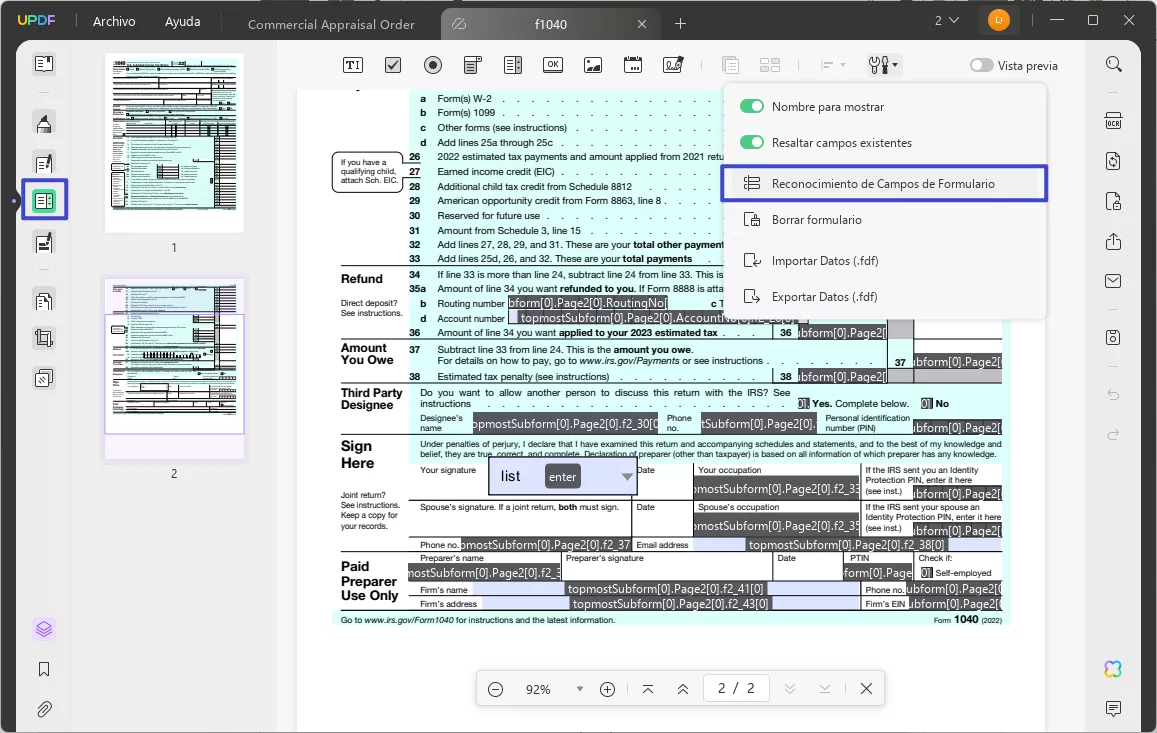1157x733 pixels.
Task: Open the 92% zoom level dropdown
Action: click(x=580, y=689)
